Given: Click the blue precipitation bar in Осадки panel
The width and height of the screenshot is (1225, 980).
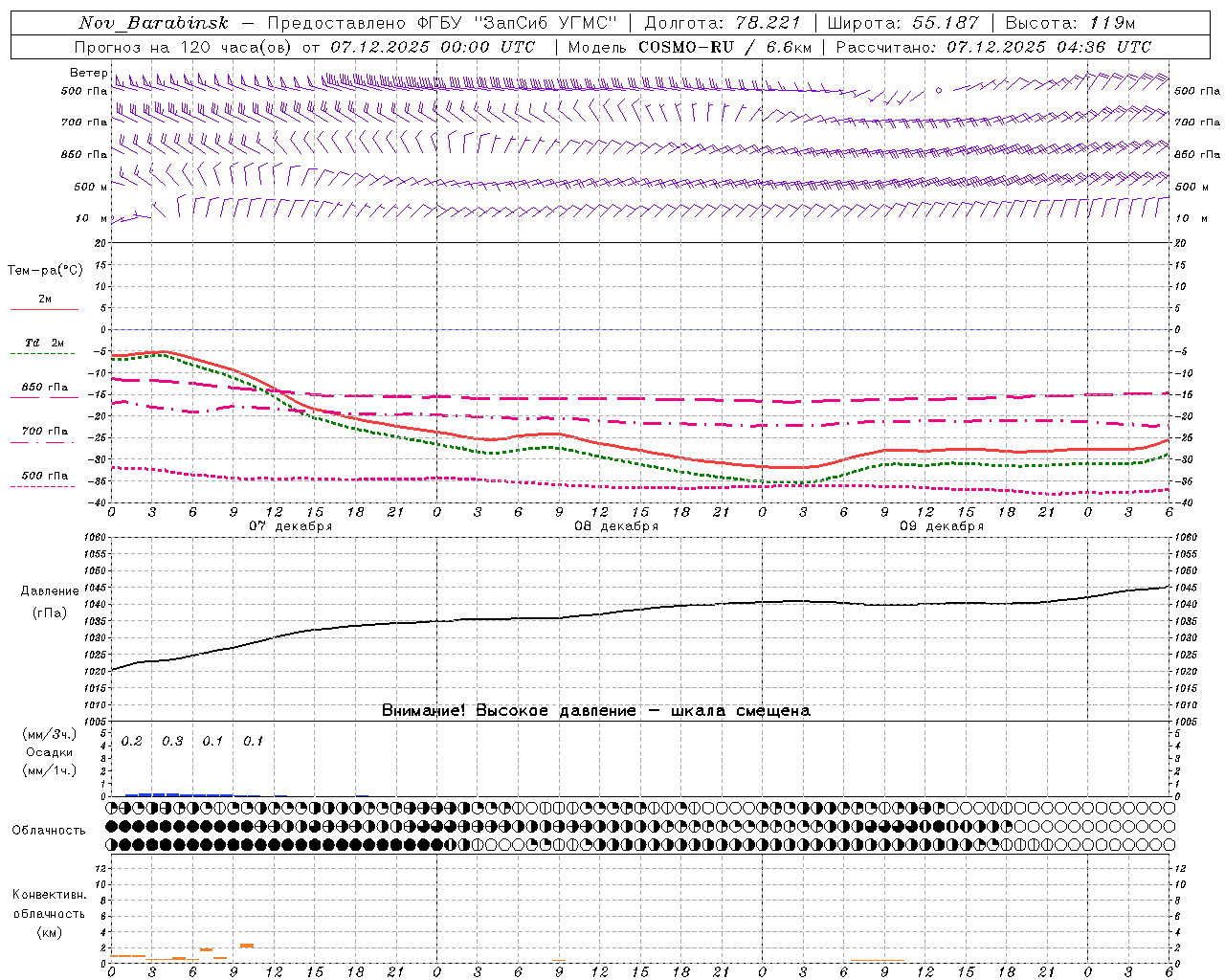Looking at the screenshot, I should 179,794.
